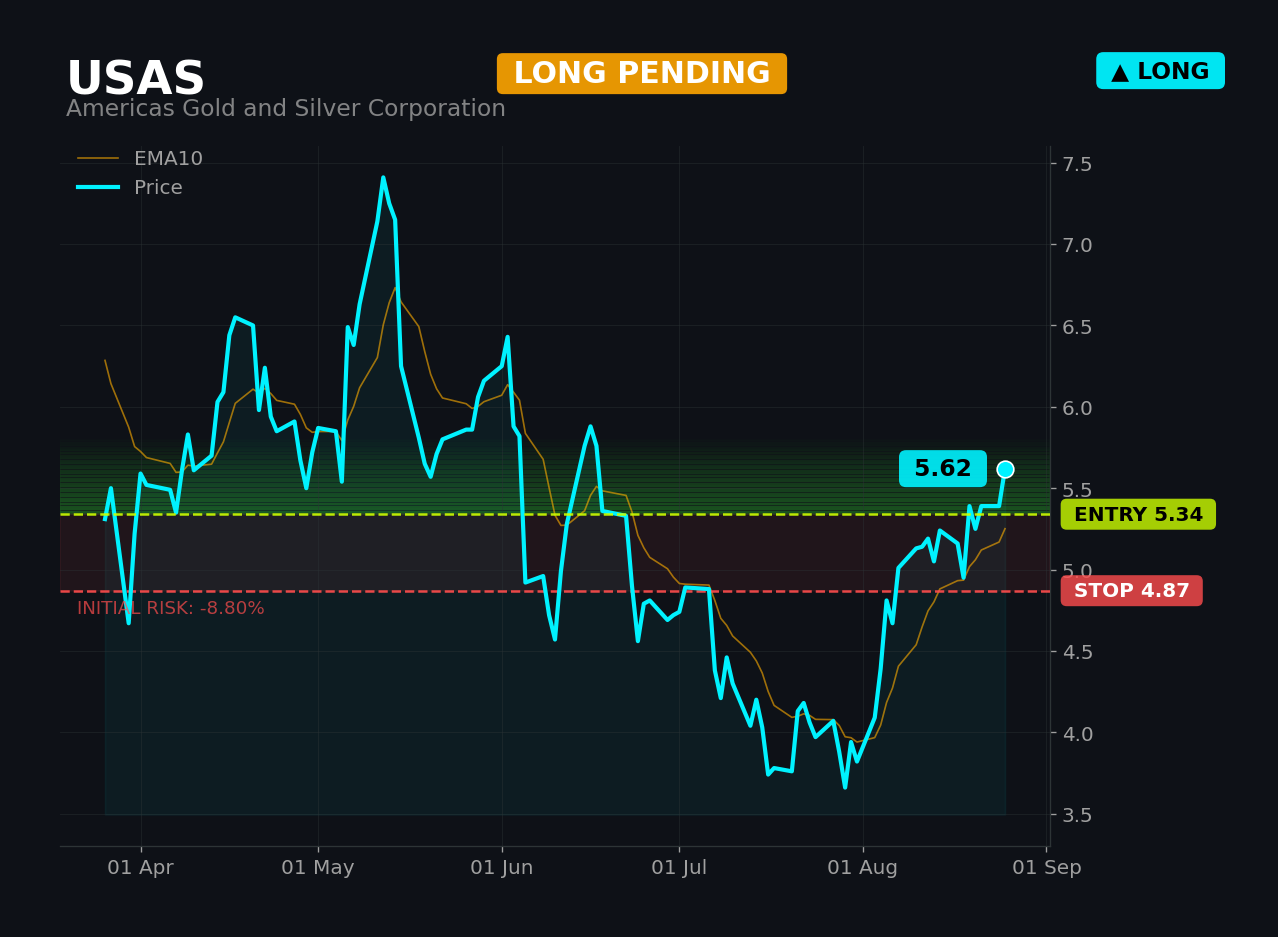Click the 01 Jun date tick

pos(502,868)
